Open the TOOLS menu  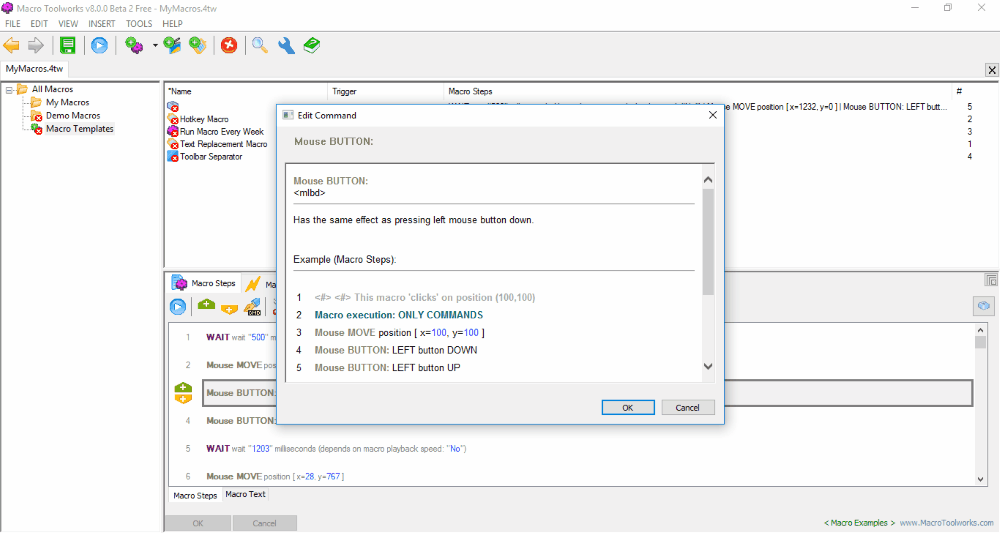tap(139, 24)
